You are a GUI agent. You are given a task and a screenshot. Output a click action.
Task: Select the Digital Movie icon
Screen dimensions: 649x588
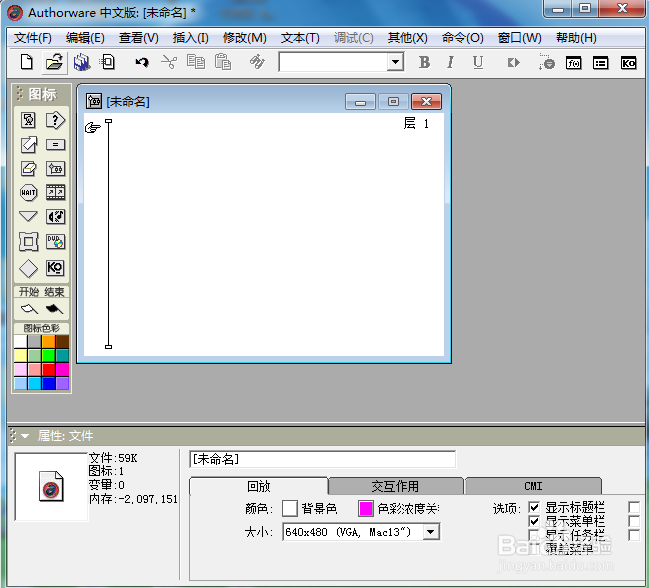coord(55,192)
